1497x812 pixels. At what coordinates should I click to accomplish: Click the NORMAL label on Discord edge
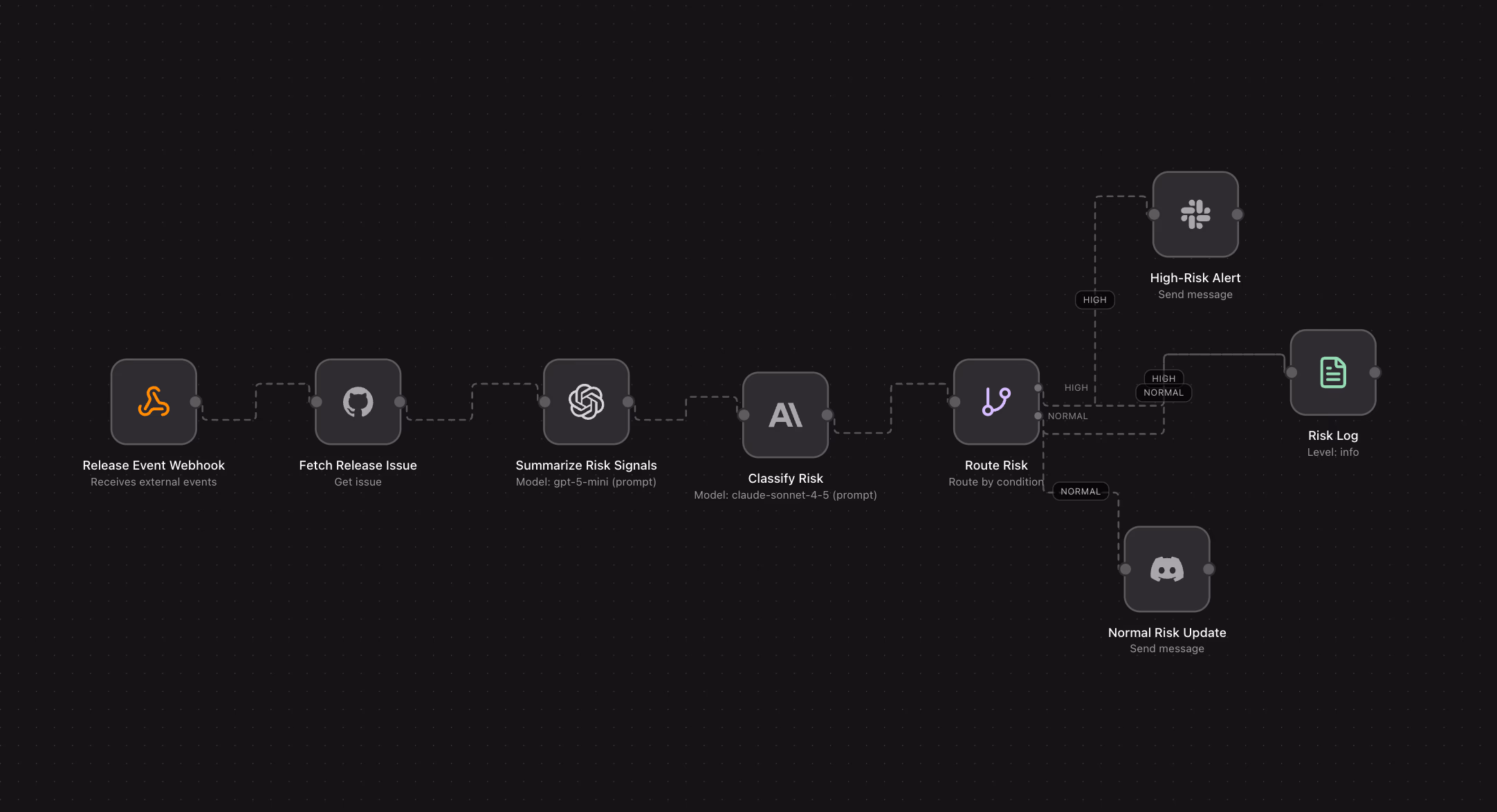[x=1080, y=491]
